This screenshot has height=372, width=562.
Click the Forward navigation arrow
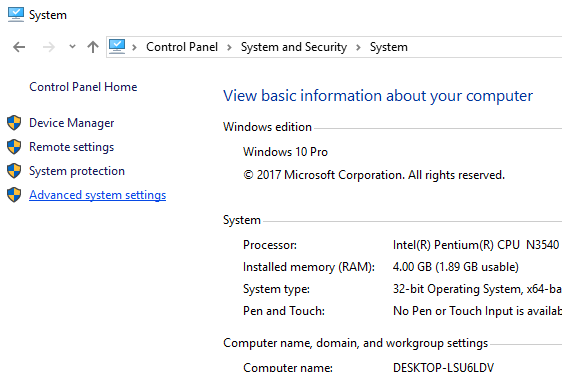tap(49, 47)
